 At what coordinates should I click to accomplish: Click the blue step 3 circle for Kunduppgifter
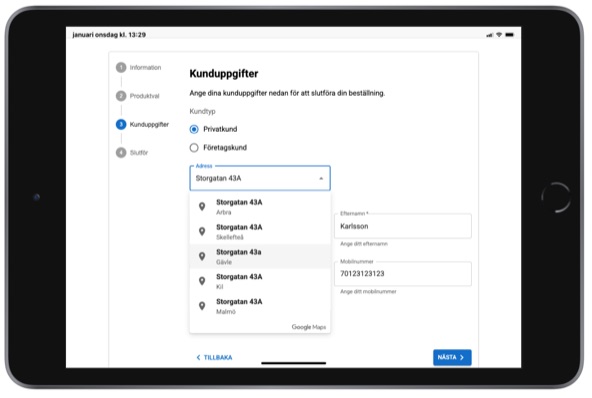(121, 124)
